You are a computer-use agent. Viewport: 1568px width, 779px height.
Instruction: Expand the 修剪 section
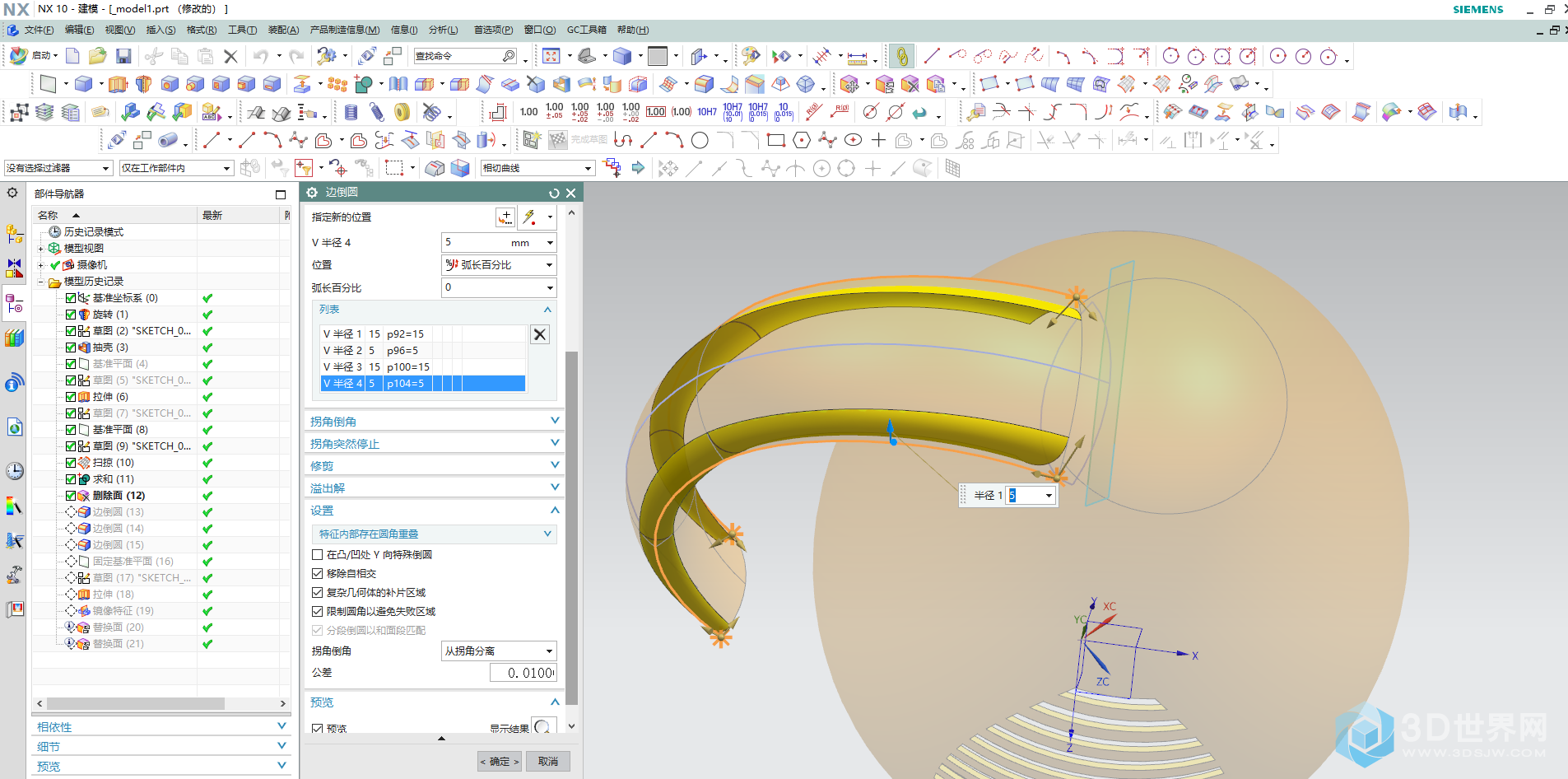pos(434,466)
